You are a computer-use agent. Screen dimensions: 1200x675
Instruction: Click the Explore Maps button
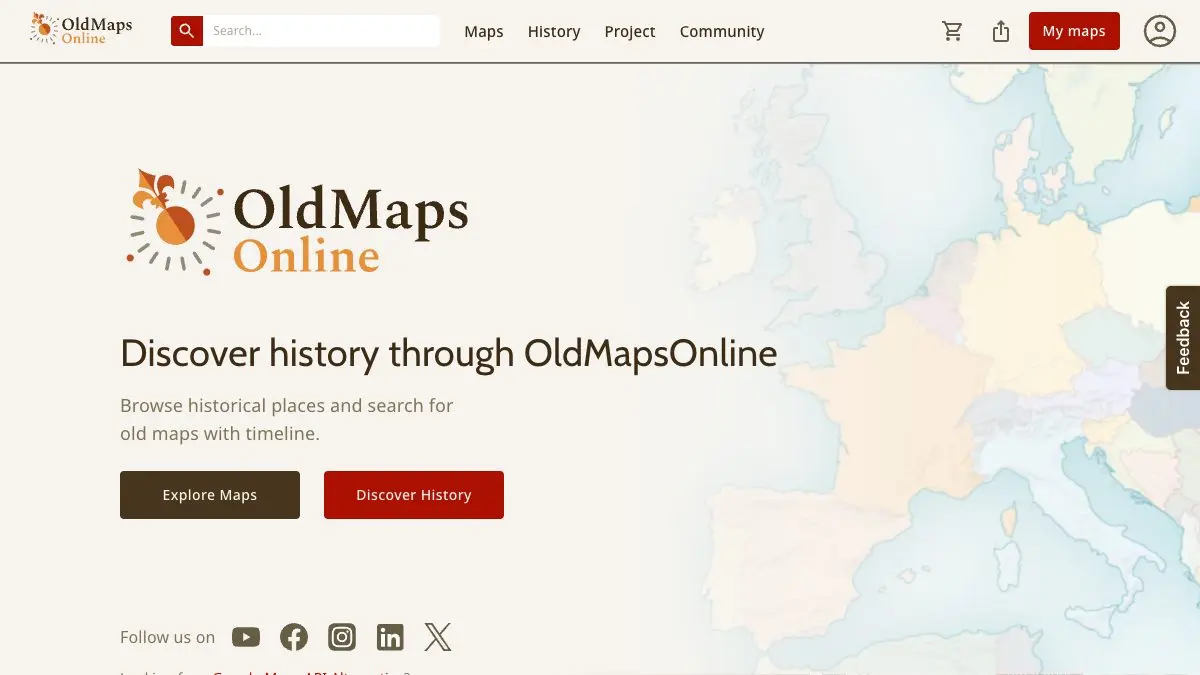pos(210,495)
